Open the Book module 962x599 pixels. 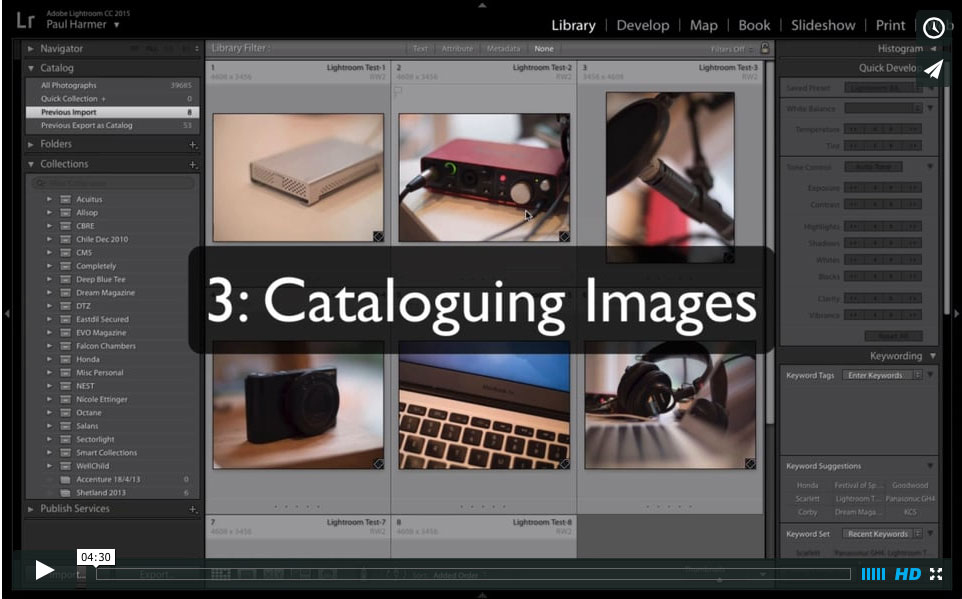754,25
